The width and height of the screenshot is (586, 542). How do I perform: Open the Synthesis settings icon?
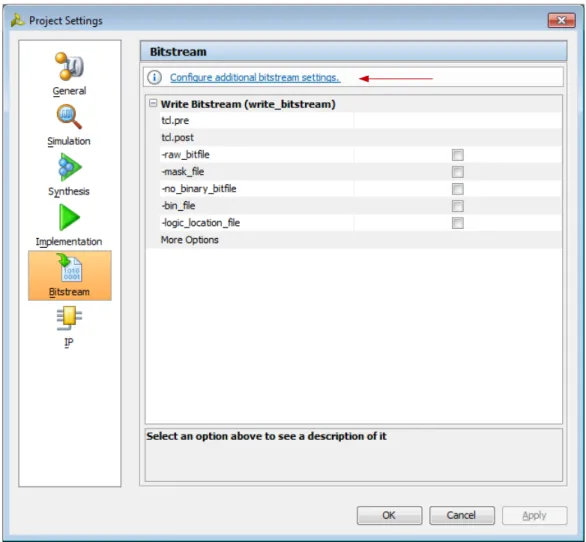(70, 167)
